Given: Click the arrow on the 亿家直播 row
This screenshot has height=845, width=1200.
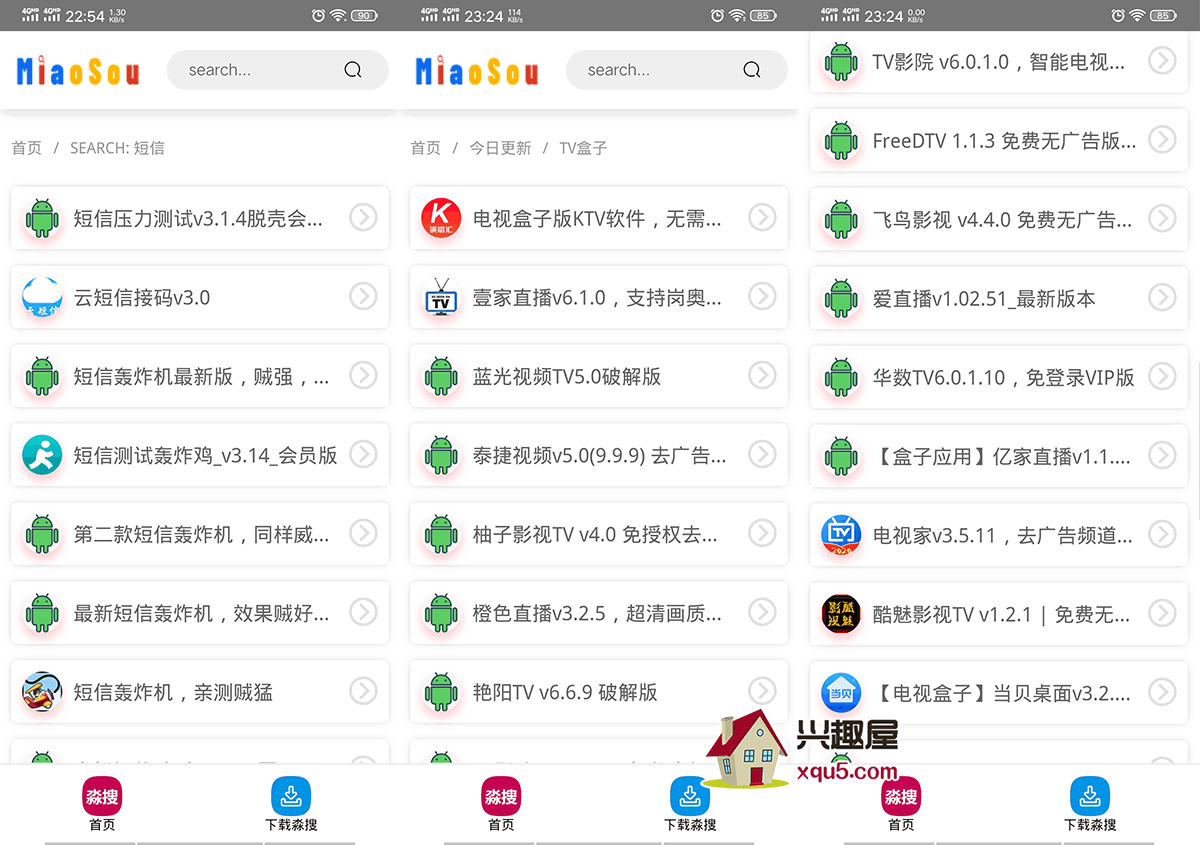Looking at the screenshot, I should click(x=1162, y=454).
